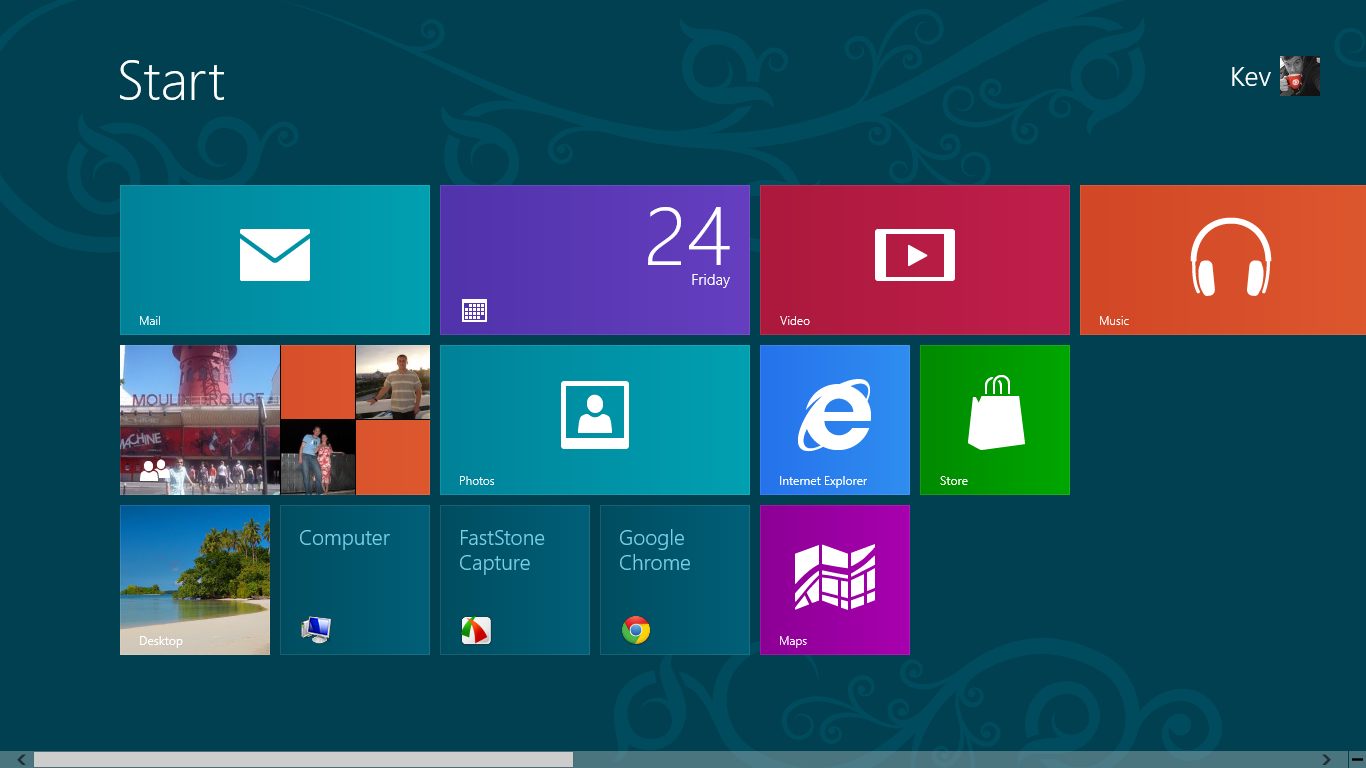Click the Kev user account name
Screen dimensions: 1366x768
pyautogui.click(x=1250, y=77)
